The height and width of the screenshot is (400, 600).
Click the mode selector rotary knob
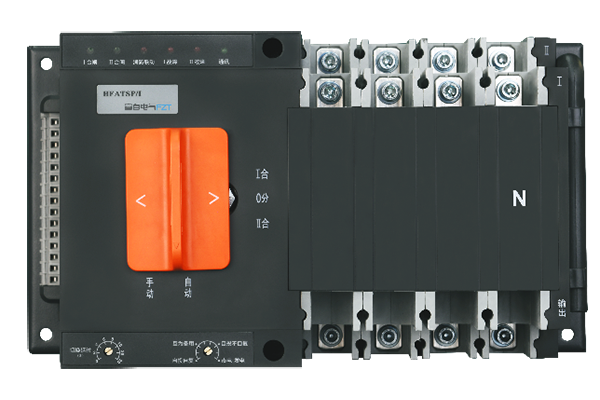(206, 349)
